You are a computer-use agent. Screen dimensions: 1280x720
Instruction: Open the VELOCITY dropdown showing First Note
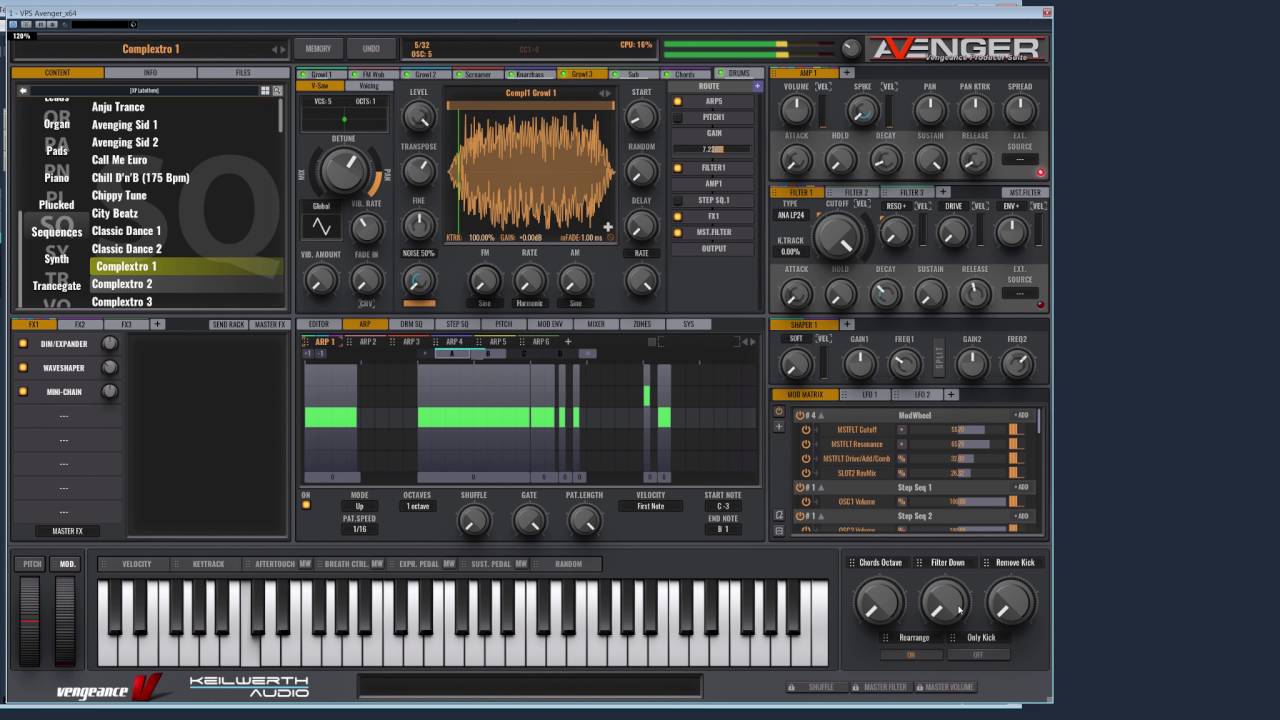pyautogui.click(x=650, y=506)
